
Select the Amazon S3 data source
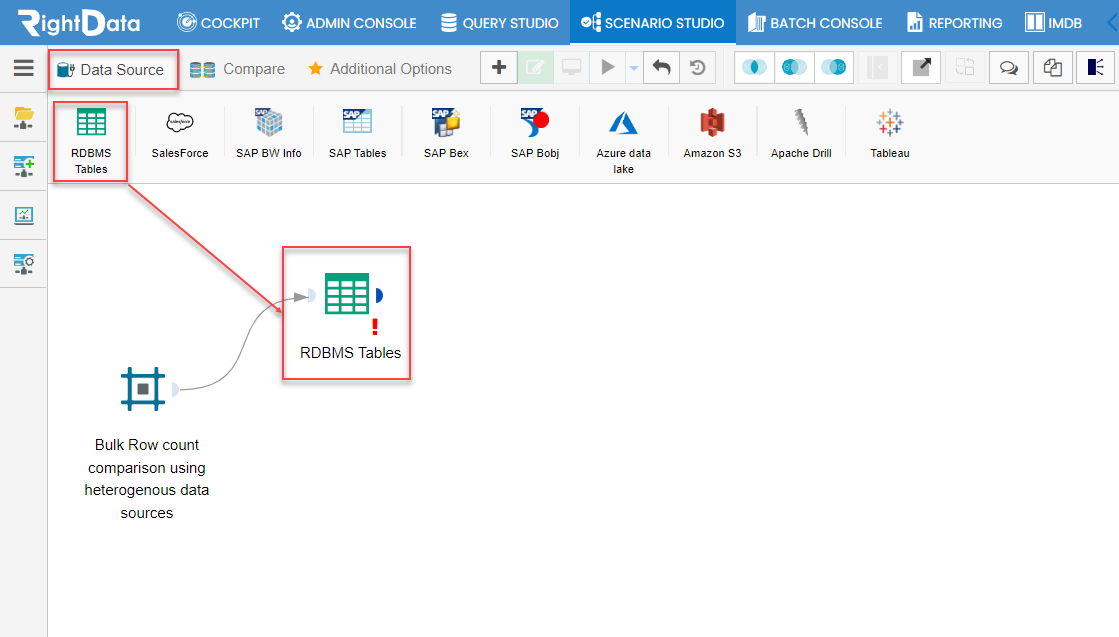point(712,134)
